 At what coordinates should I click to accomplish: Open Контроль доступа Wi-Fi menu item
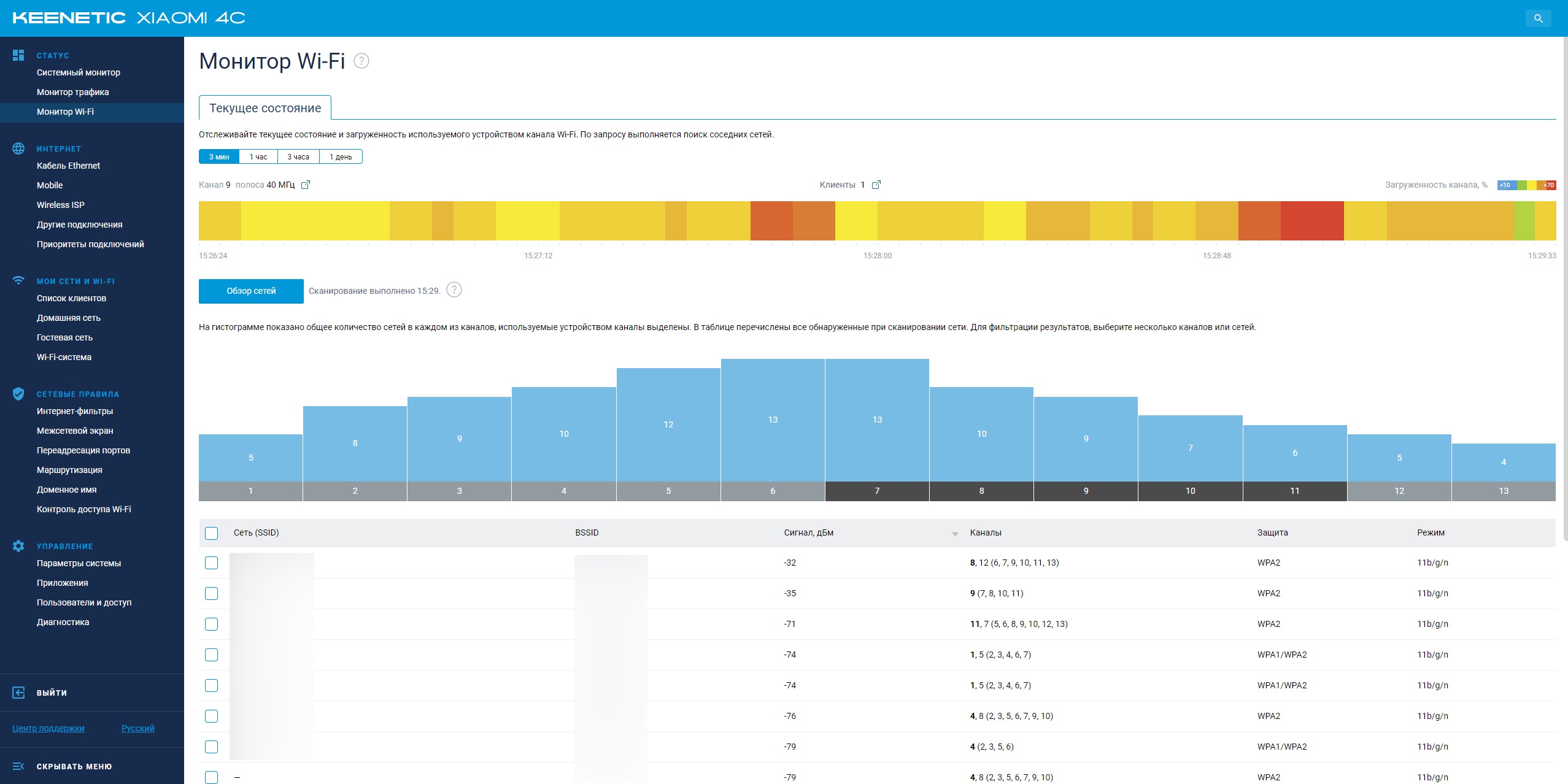(84, 509)
